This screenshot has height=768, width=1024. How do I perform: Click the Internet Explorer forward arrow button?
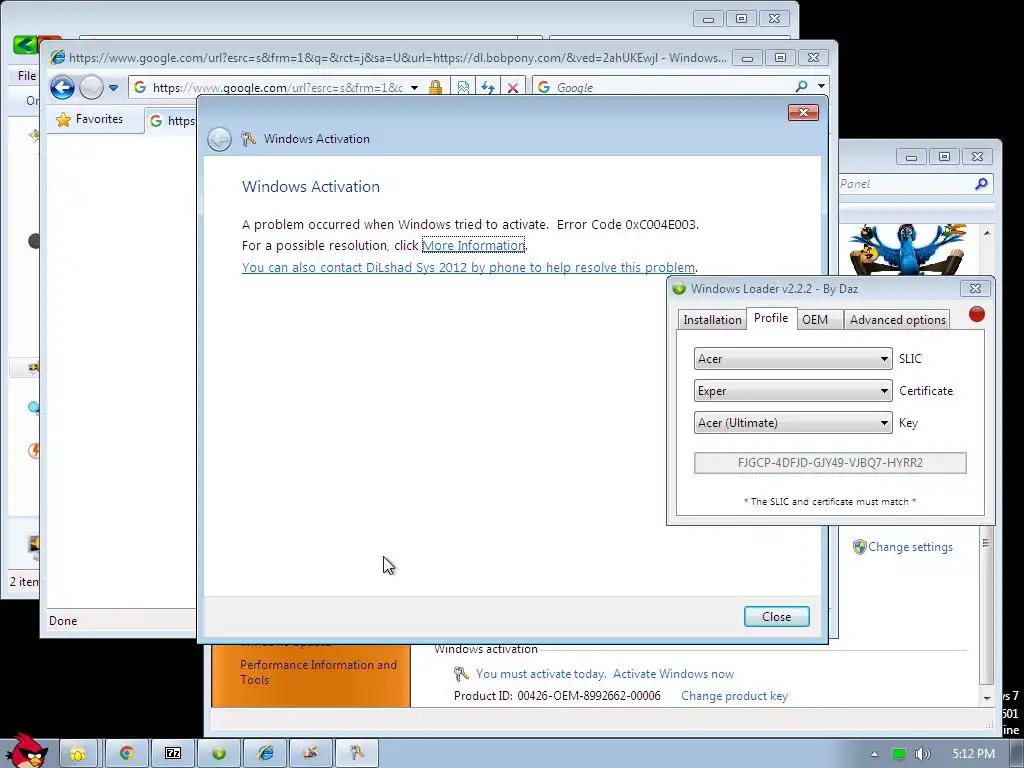coord(91,87)
